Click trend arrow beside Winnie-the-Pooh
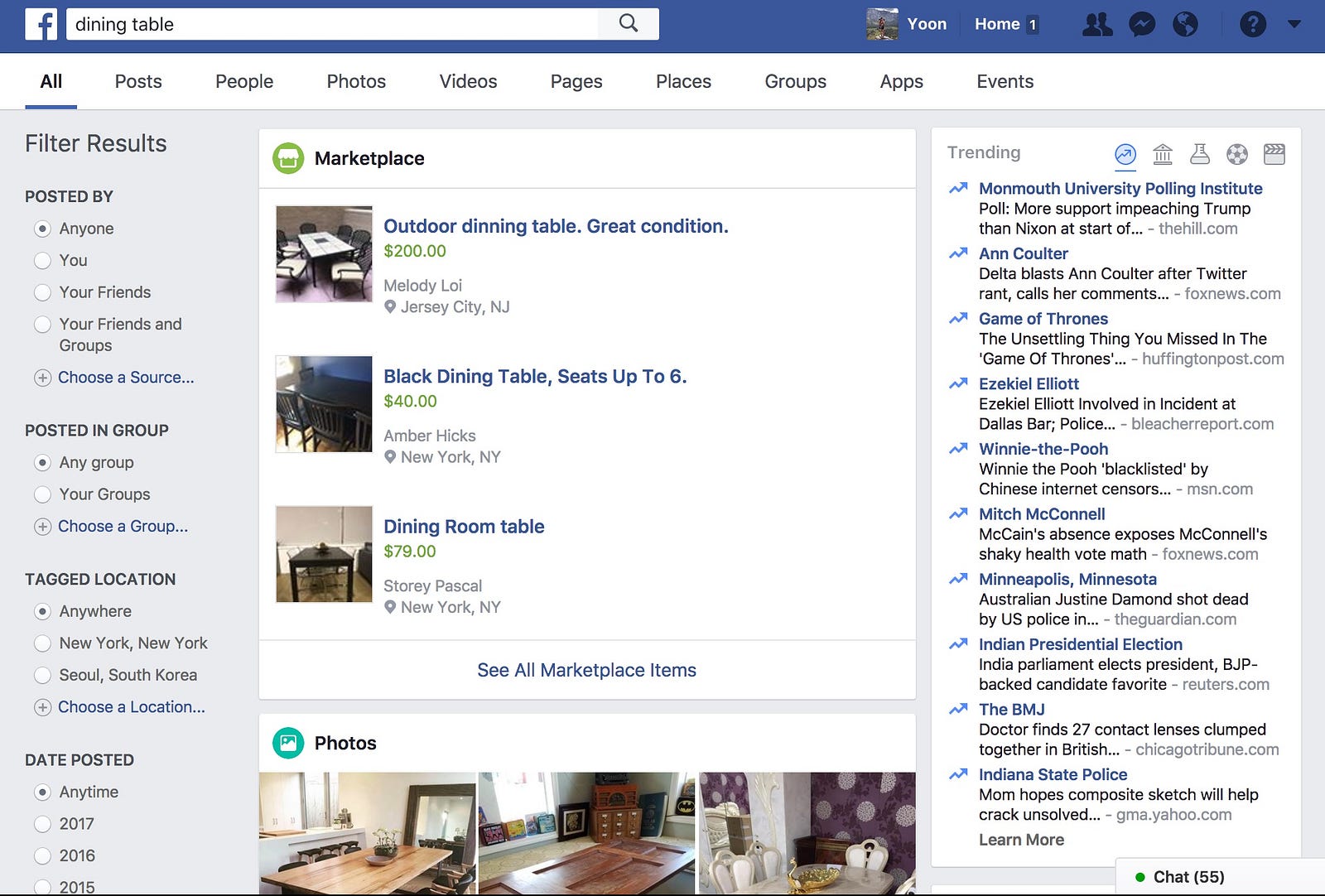The height and width of the screenshot is (896, 1325). [x=958, y=449]
